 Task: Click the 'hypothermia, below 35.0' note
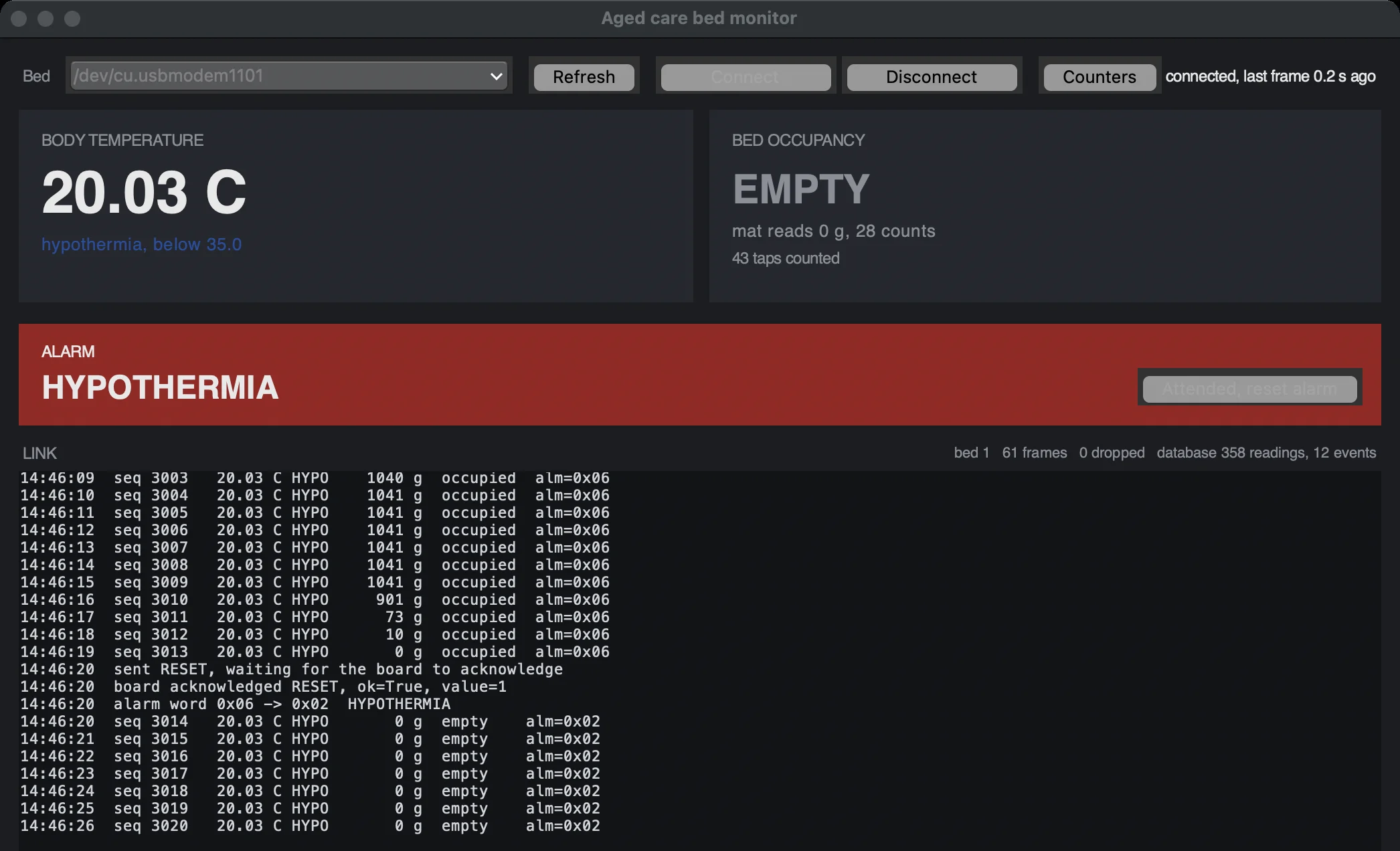tap(141, 244)
